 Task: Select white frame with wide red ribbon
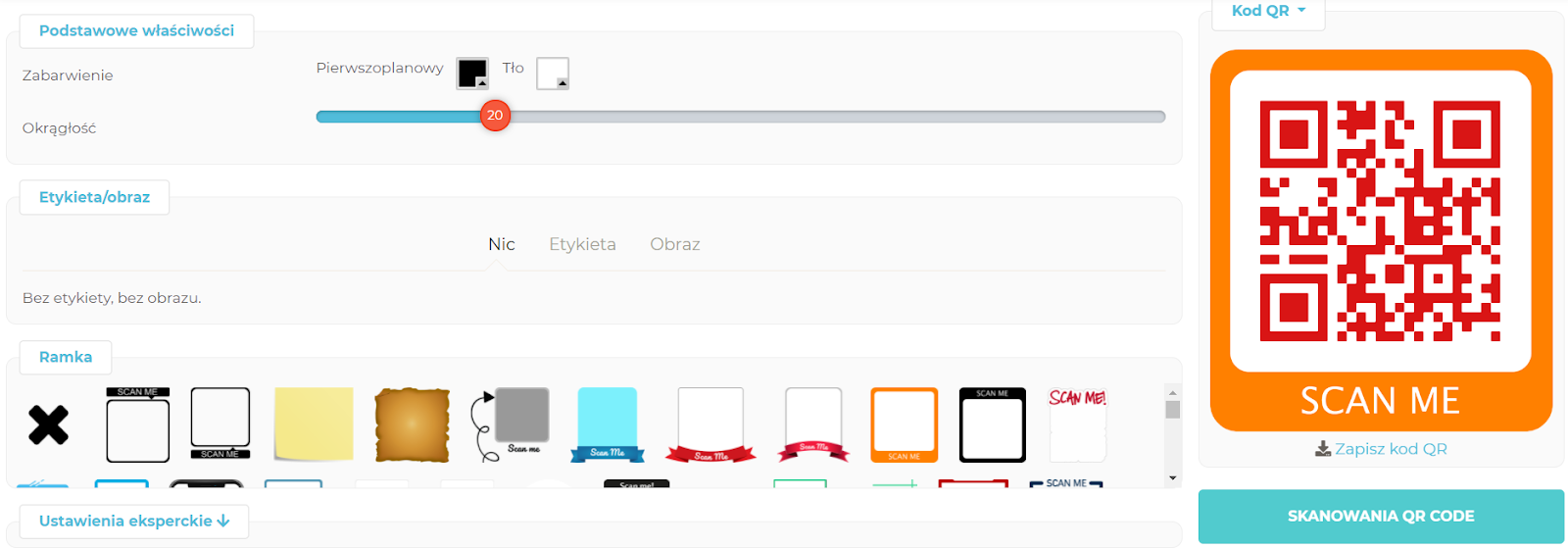tap(710, 424)
